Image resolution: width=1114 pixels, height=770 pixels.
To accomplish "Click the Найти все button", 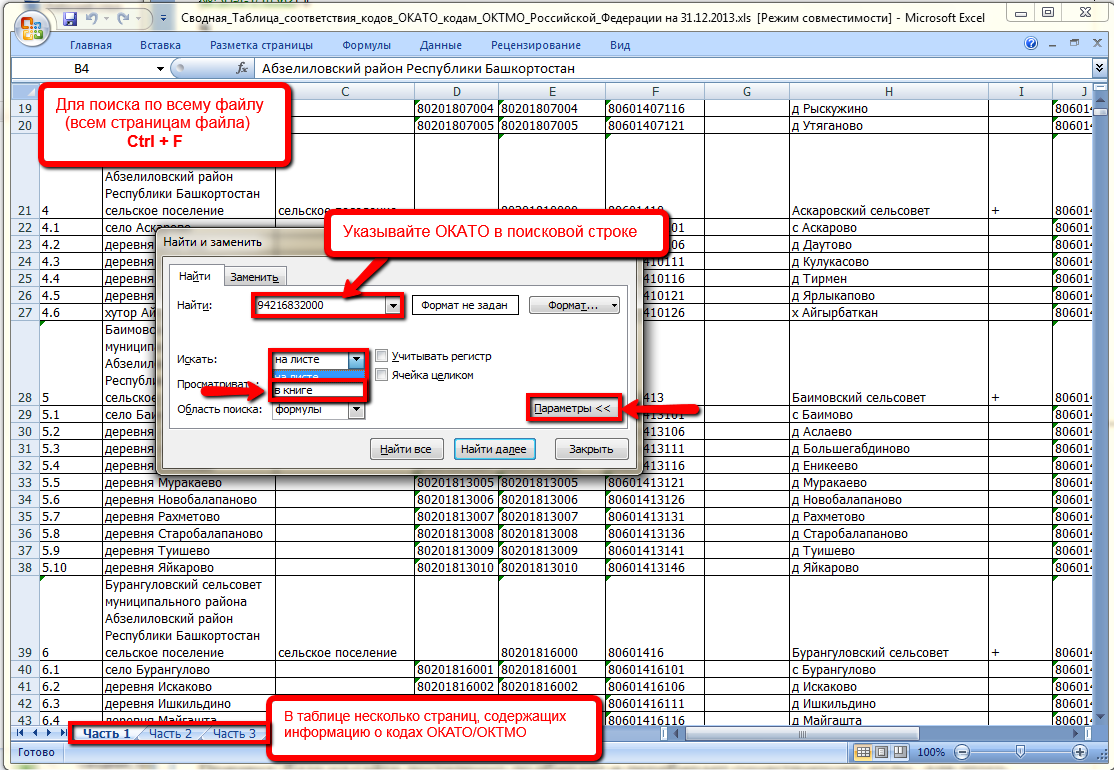I will click(406, 449).
